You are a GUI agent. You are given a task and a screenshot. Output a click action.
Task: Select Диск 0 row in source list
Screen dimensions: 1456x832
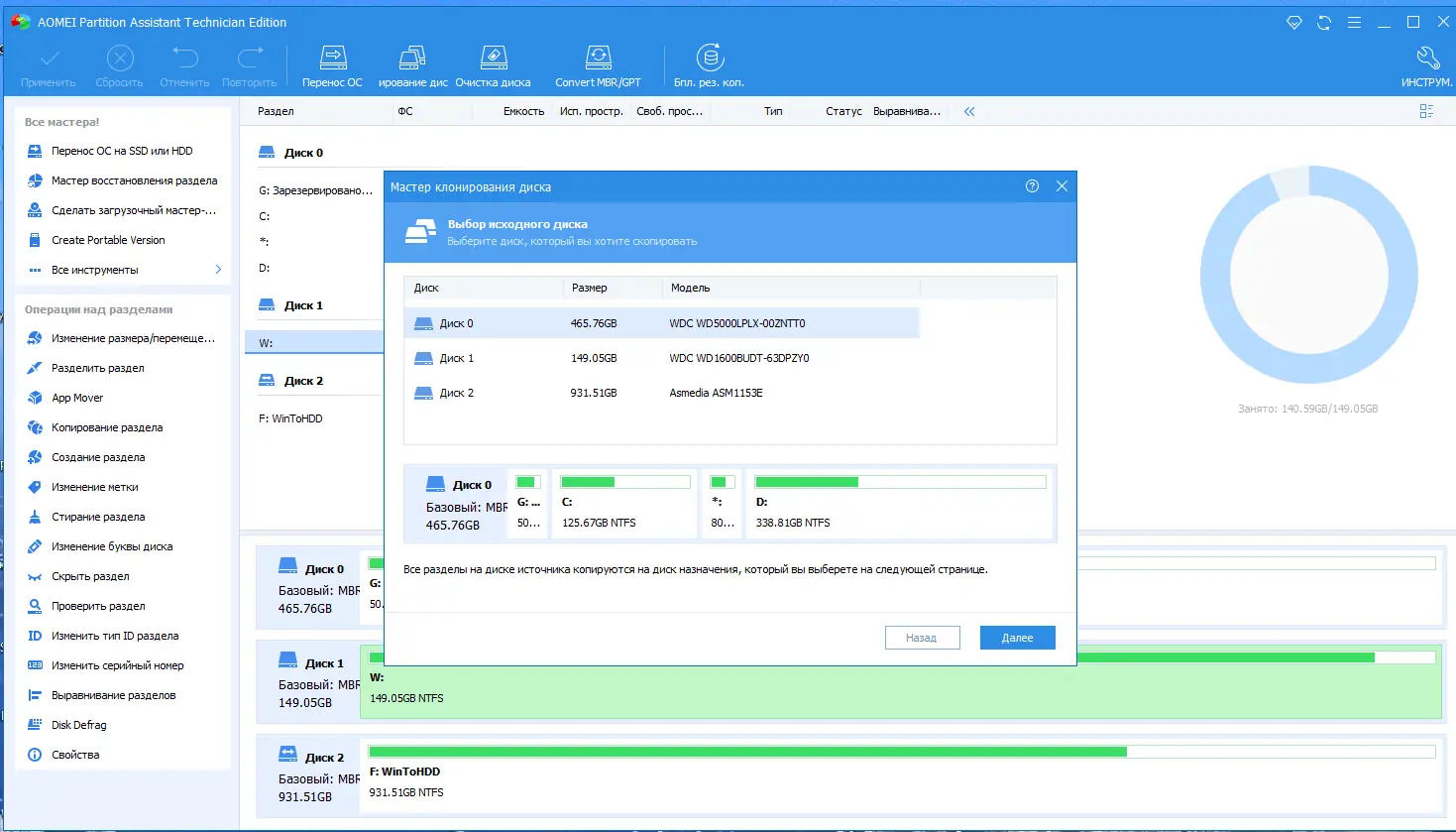(662, 323)
